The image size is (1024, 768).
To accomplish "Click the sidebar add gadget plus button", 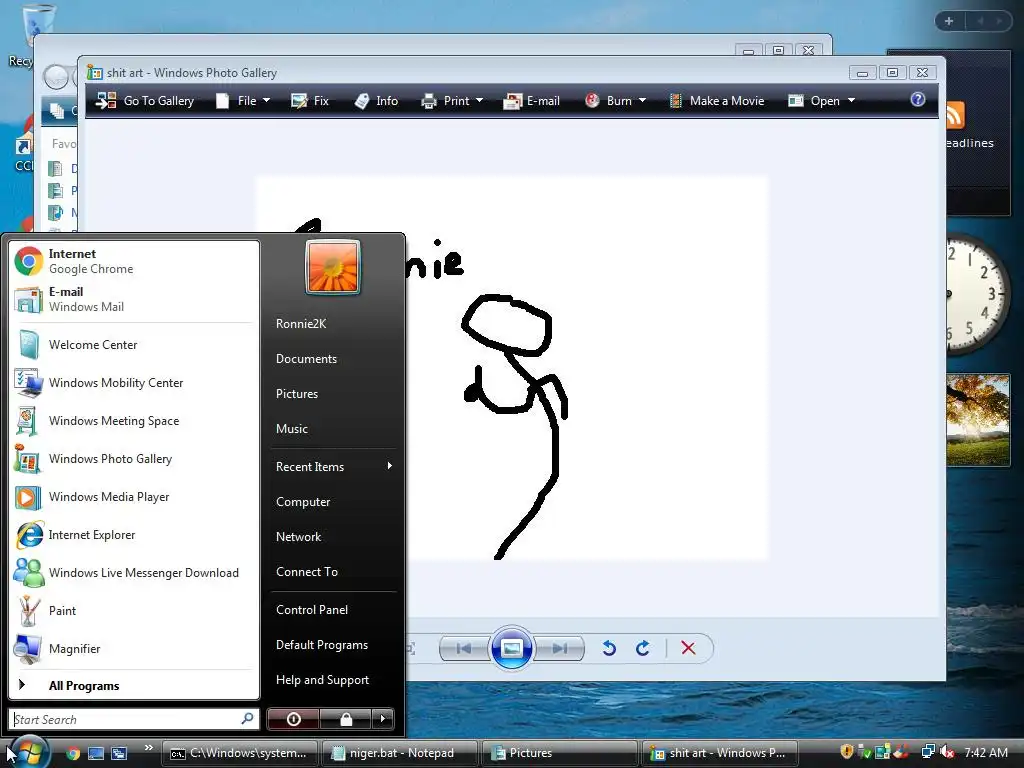I will pyautogui.click(x=949, y=21).
